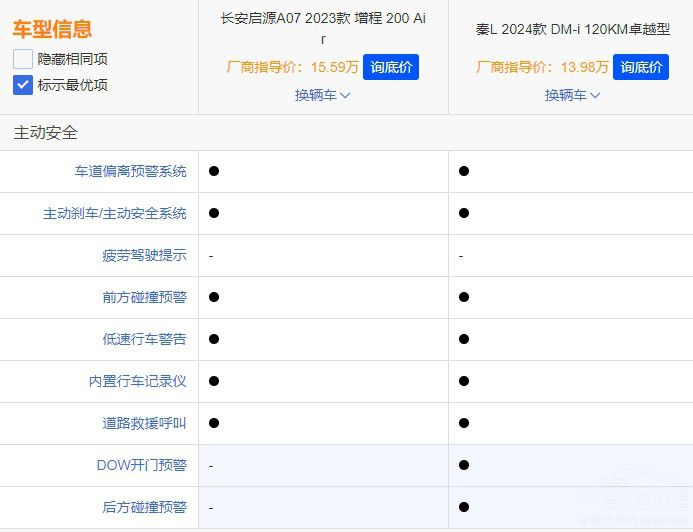Viewport: 693px width, 532px height.
Task: Uncheck the 标示最优项 checkbox
Action: coord(23,85)
